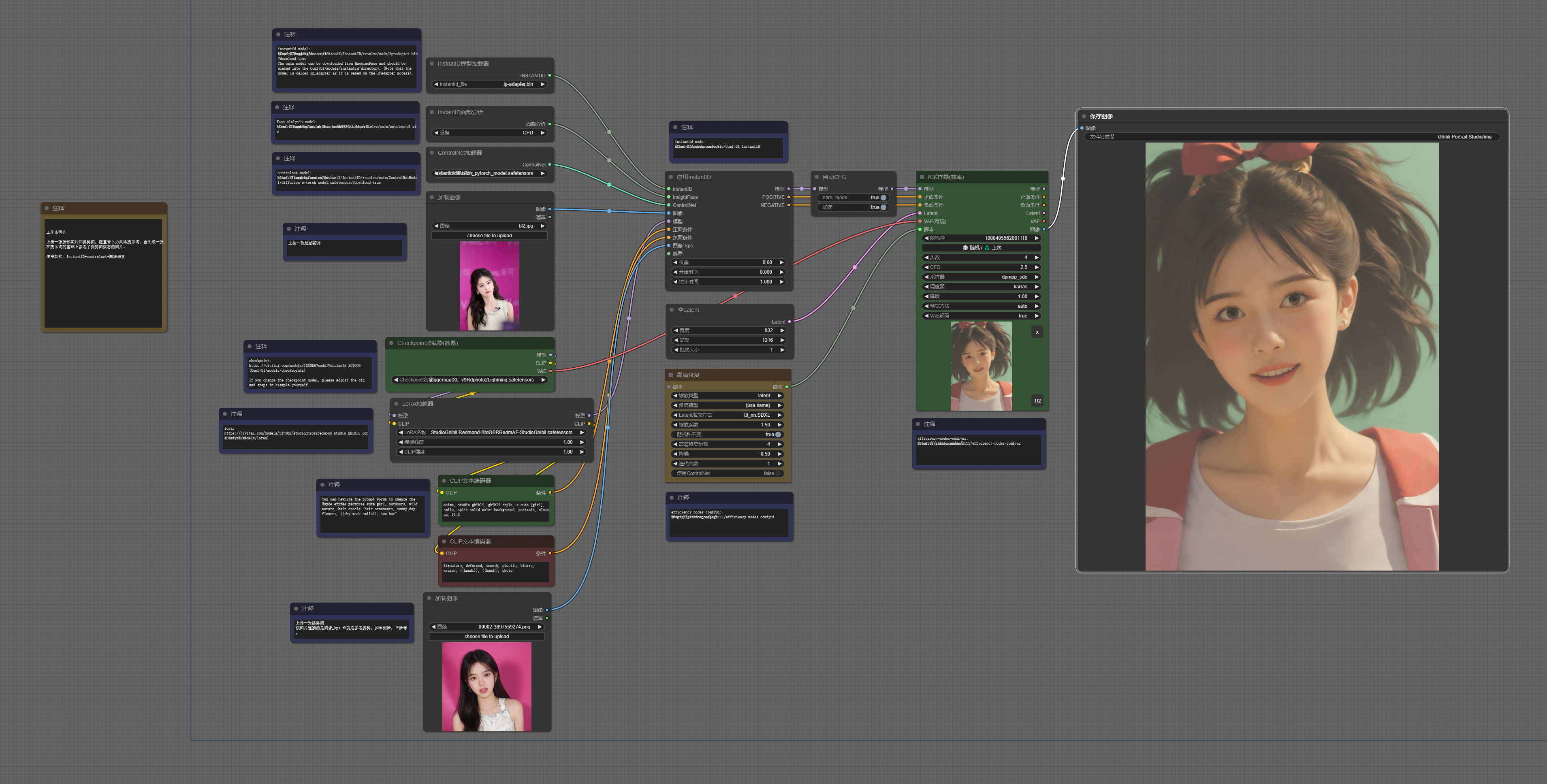Viewport: 1547px width, 784px height.
Task: Click collapse dot on 自动CFG node title
Action: (817, 177)
